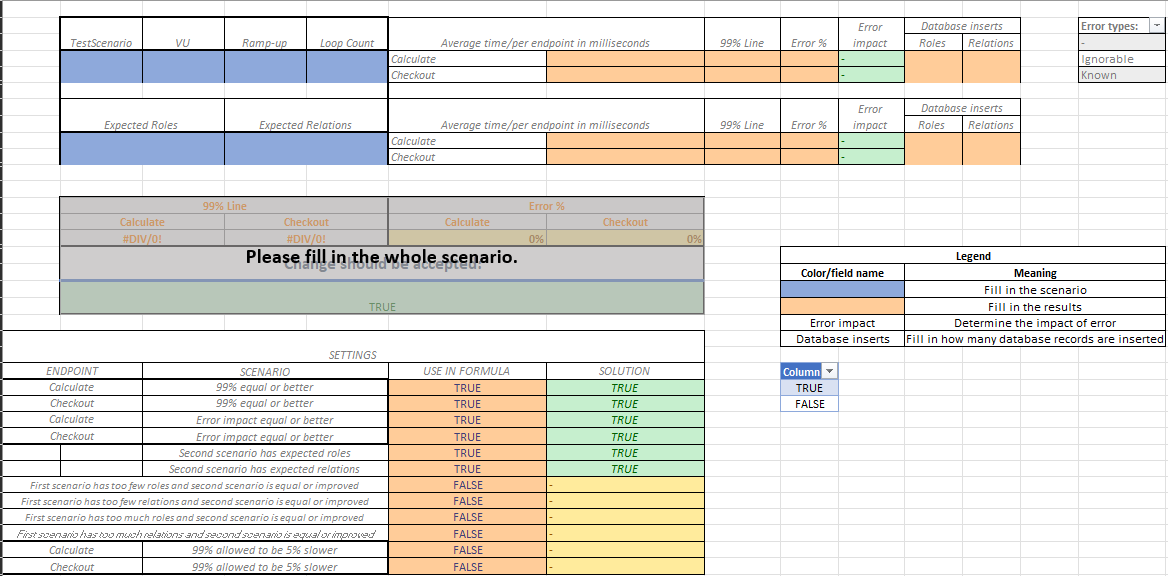1168x576 pixels.
Task: Toggle Second scenario has expected roles value
Action: pos(467,452)
